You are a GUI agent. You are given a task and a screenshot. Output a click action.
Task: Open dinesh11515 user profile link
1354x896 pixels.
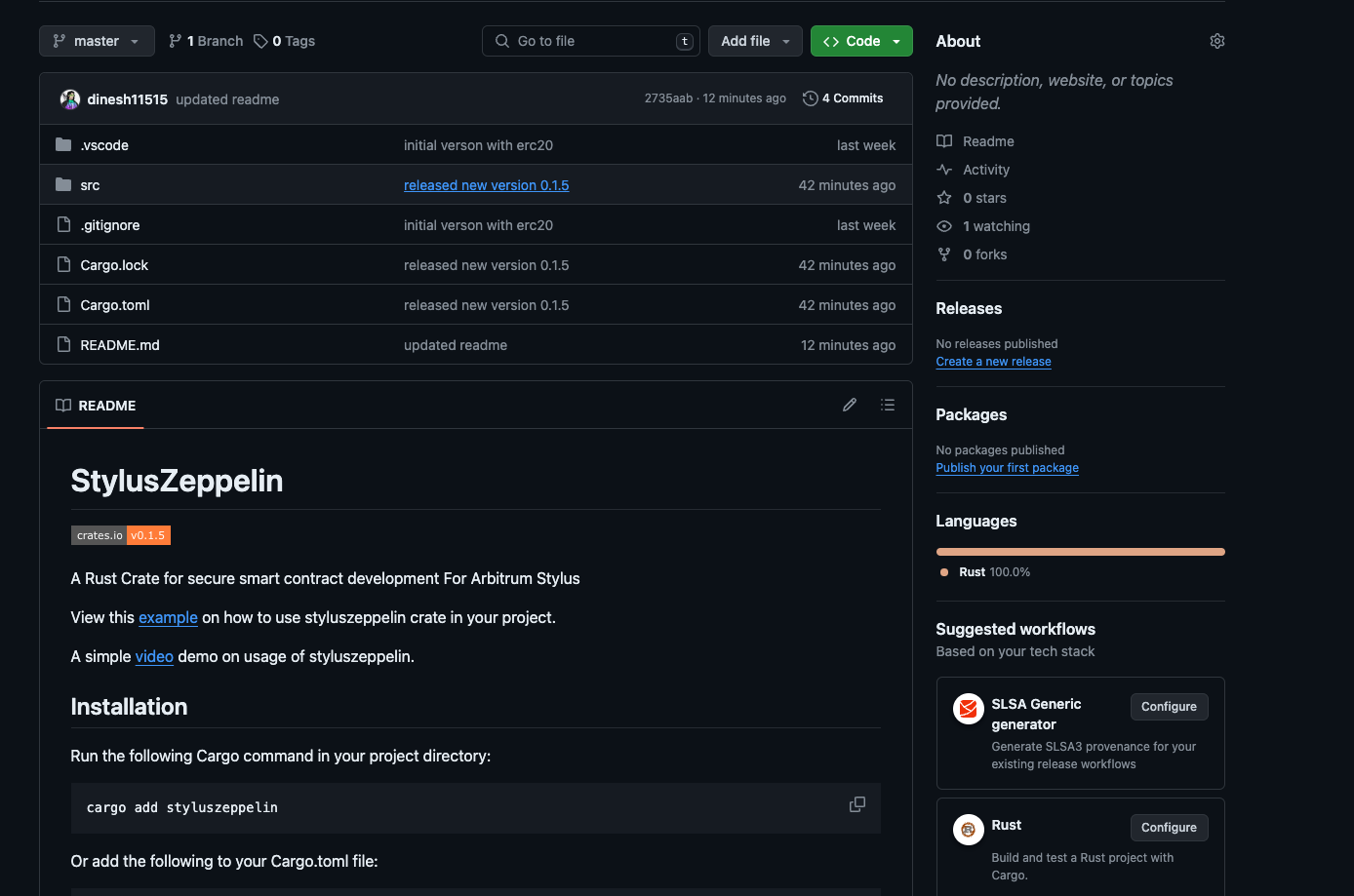(x=128, y=99)
